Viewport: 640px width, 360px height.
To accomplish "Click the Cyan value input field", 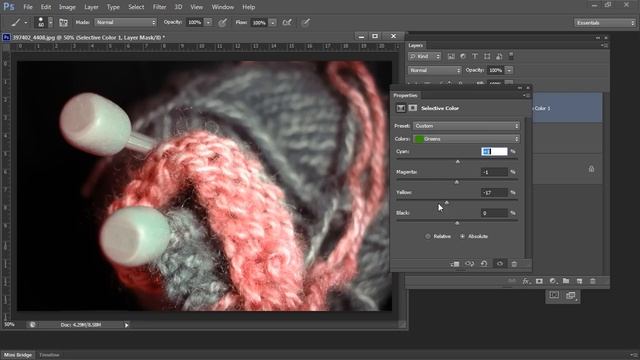I will point(494,151).
